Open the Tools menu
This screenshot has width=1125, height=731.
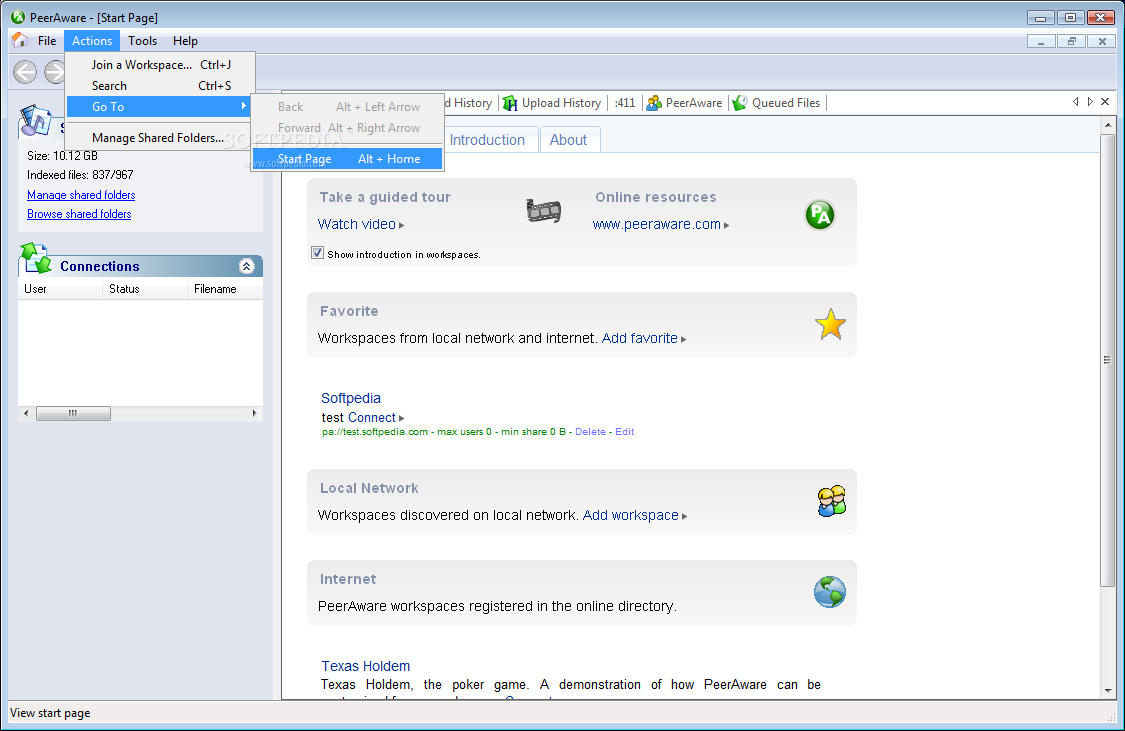(142, 41)
